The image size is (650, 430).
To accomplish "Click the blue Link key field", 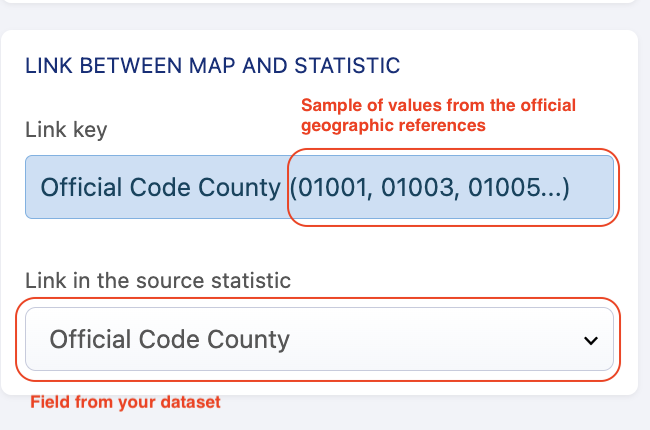I will [x=318, y=187].
